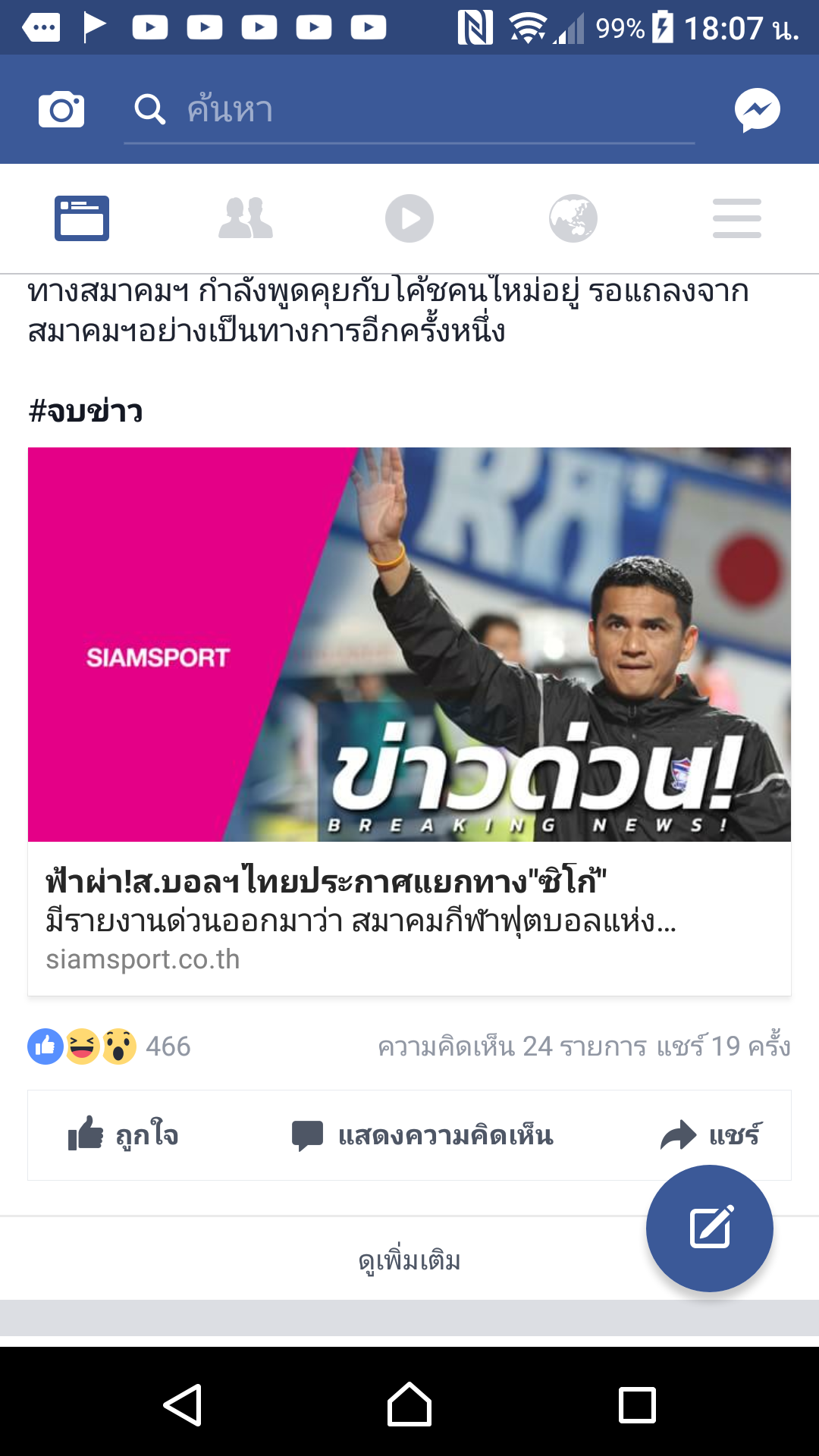The image size is (819, 1456).
Task: Open hamburger menu tab
Action: click(x=737, y=218)
